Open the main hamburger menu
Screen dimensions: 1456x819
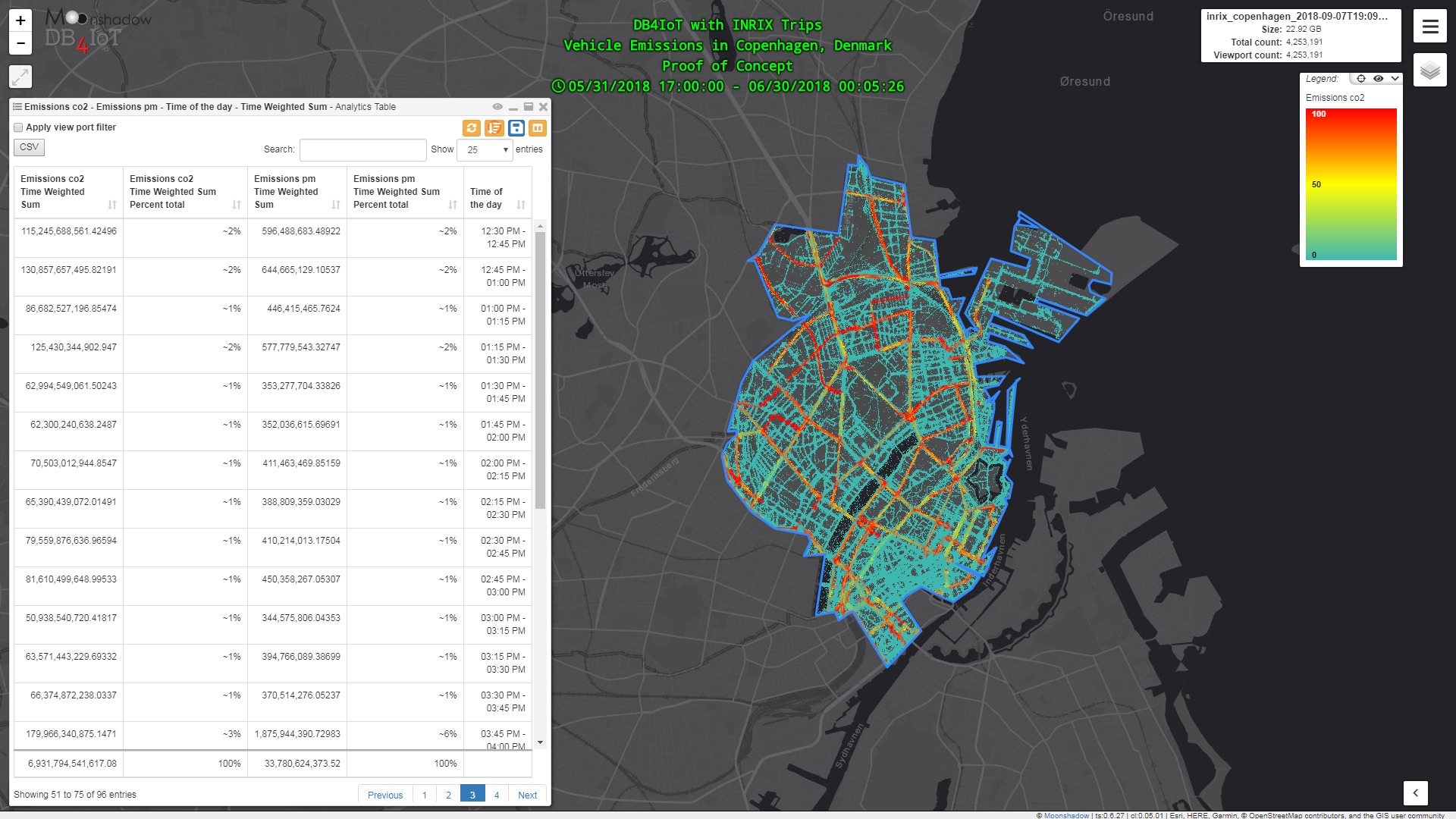[1430, 27]
